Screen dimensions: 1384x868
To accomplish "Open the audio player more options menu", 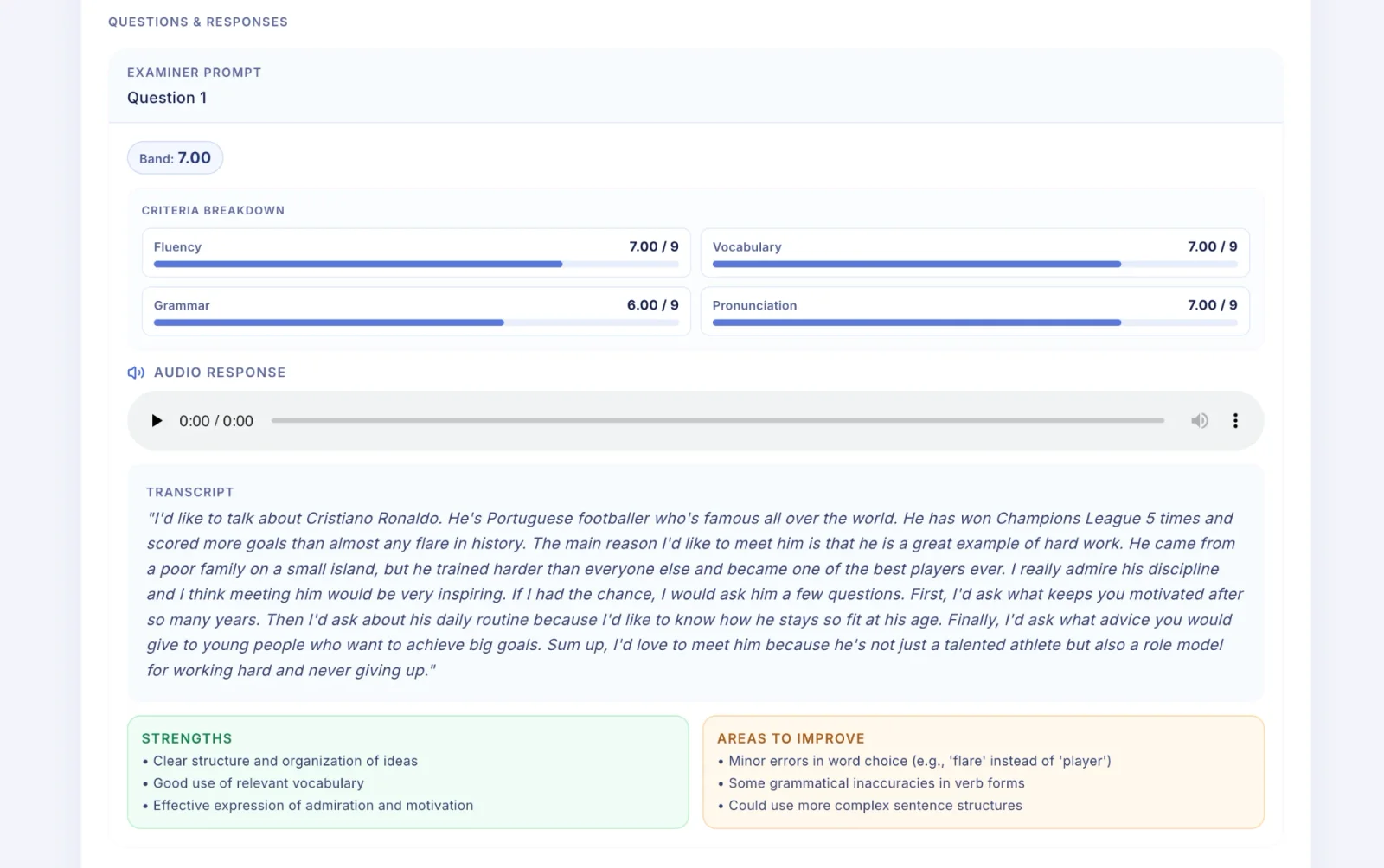I will 1235,421.
